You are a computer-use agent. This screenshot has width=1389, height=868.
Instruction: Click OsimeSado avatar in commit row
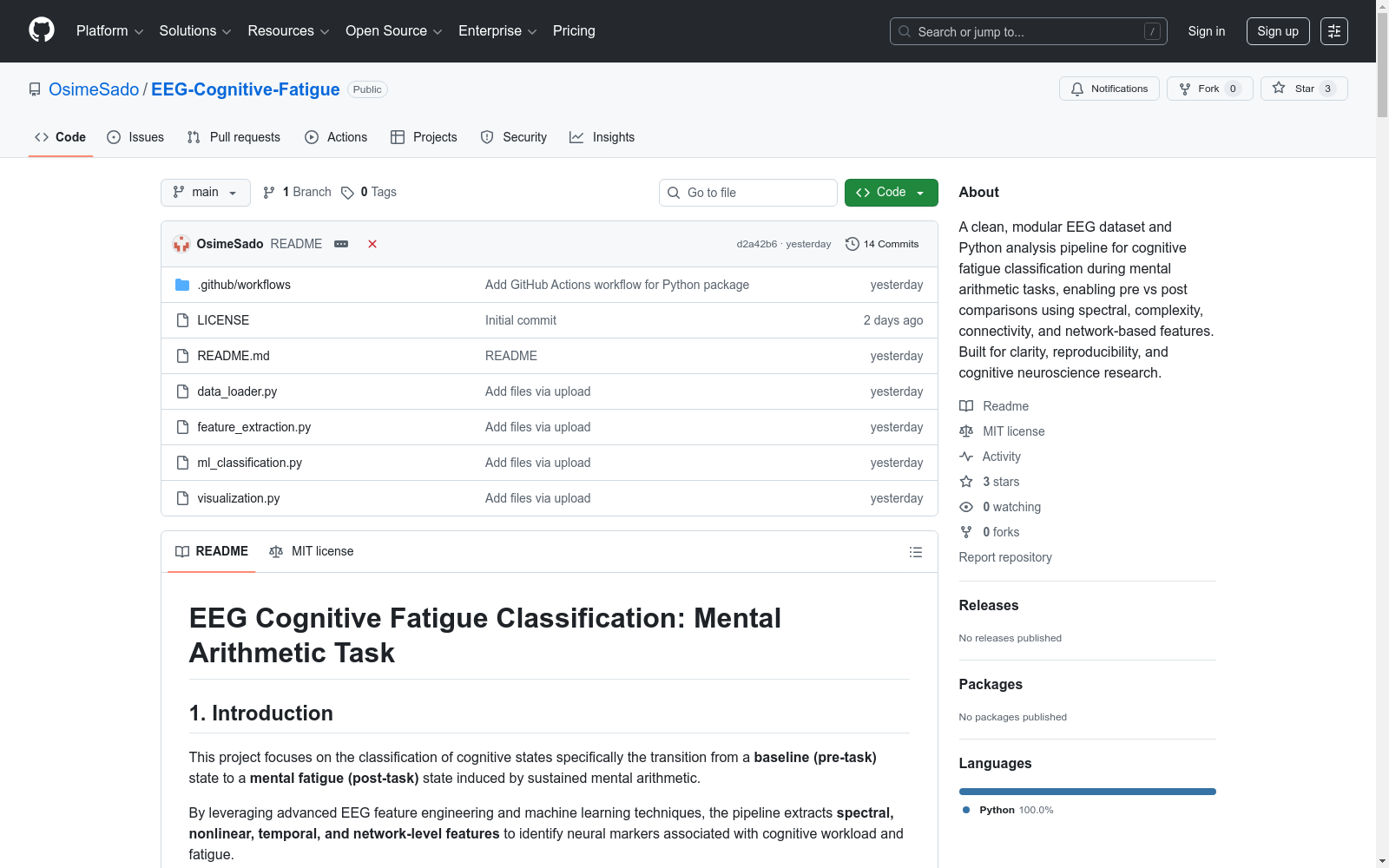click(181, 244)
